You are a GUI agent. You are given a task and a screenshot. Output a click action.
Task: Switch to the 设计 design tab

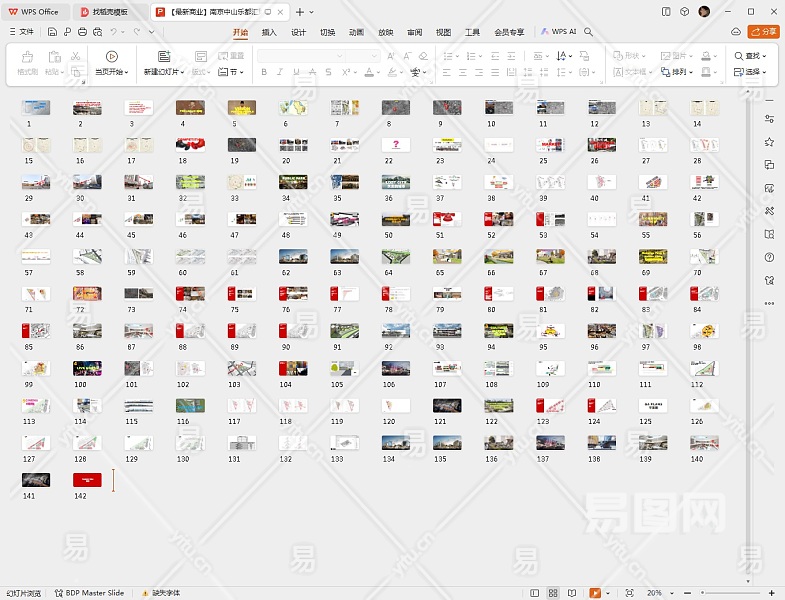click(x=298, y=32)
